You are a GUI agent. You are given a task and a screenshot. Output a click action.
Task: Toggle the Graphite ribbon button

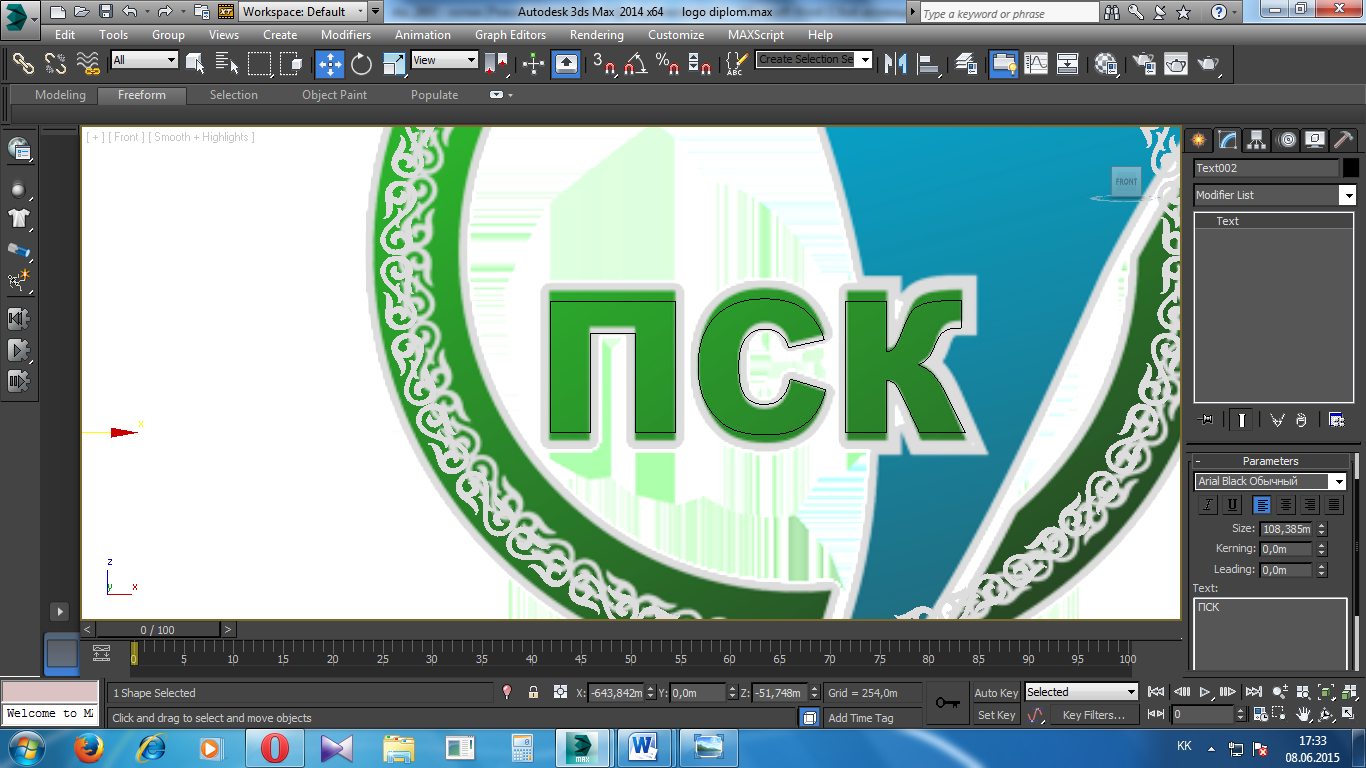[x=1004, y=64]
